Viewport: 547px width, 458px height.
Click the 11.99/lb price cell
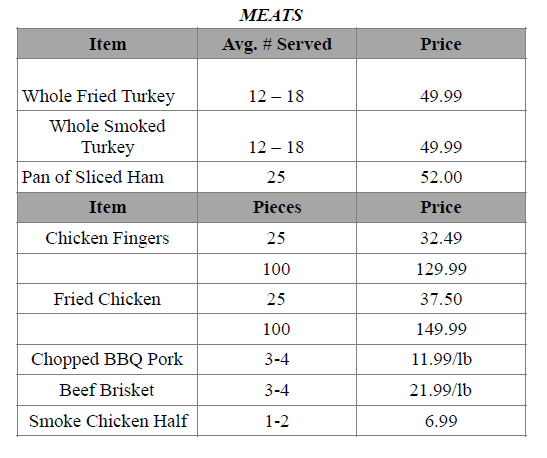coord(441,359)
